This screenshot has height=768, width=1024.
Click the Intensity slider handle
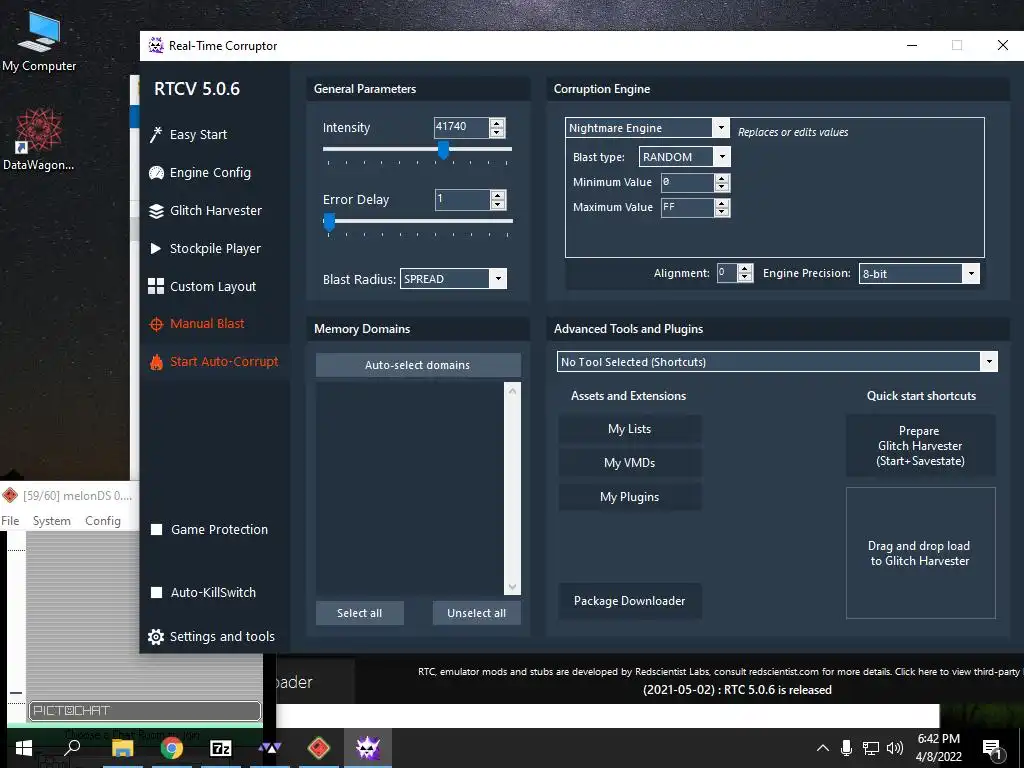(443, 150)
